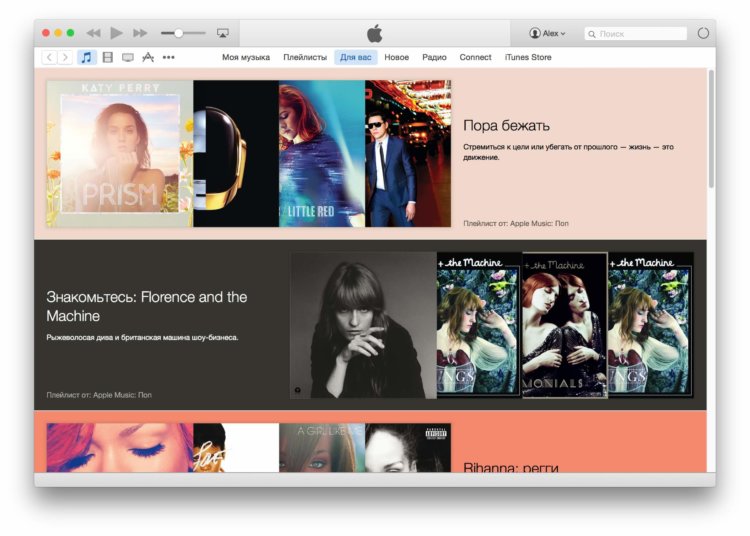This screenshot has height=536, width=750.
Task: Open the Пора бежать playlist title
Action: pyautogui.click(x=506, y=126)
